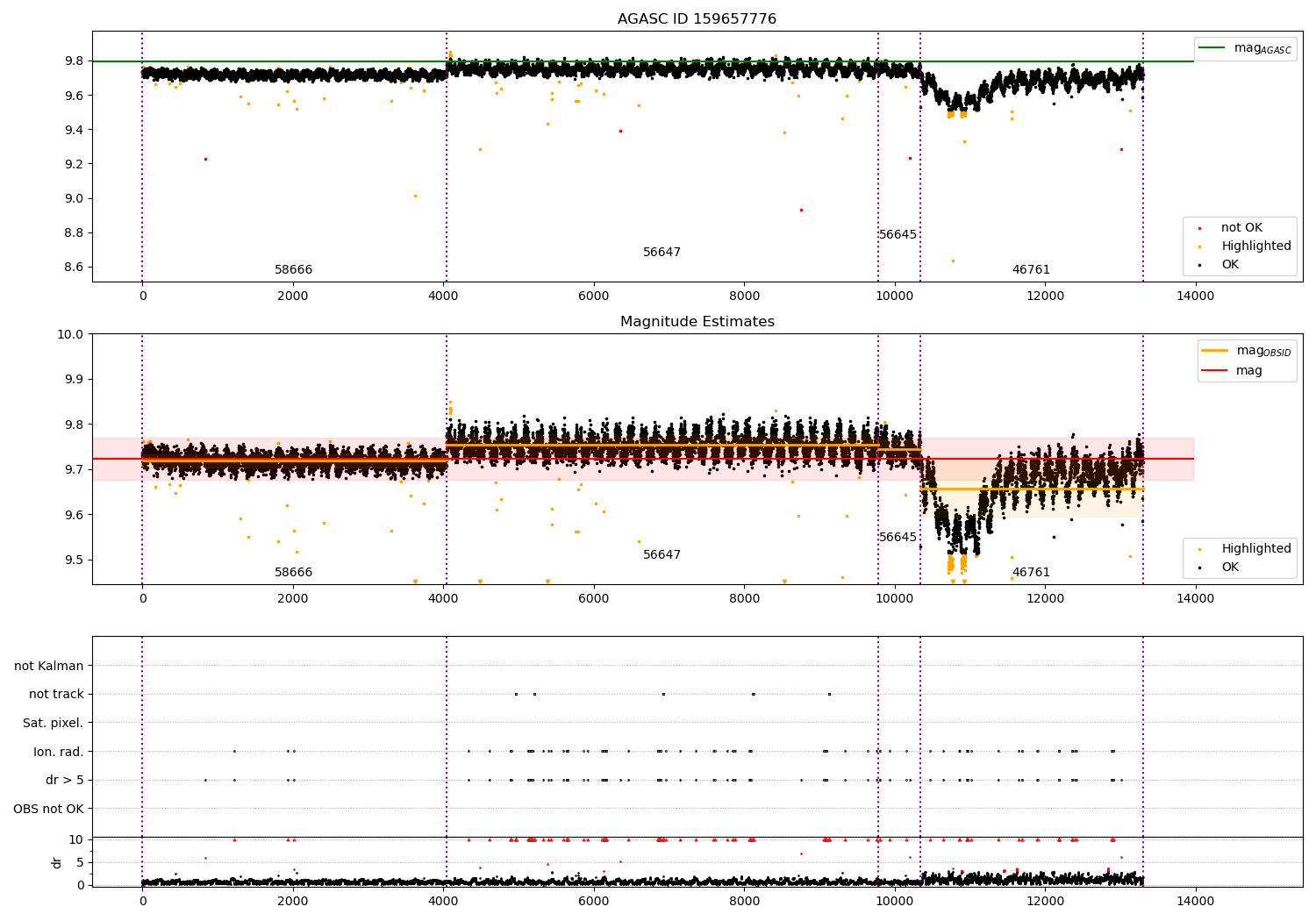
Task: Click the orange outlier point near 8.63 in top plot
Action: [x=953, y=261]
